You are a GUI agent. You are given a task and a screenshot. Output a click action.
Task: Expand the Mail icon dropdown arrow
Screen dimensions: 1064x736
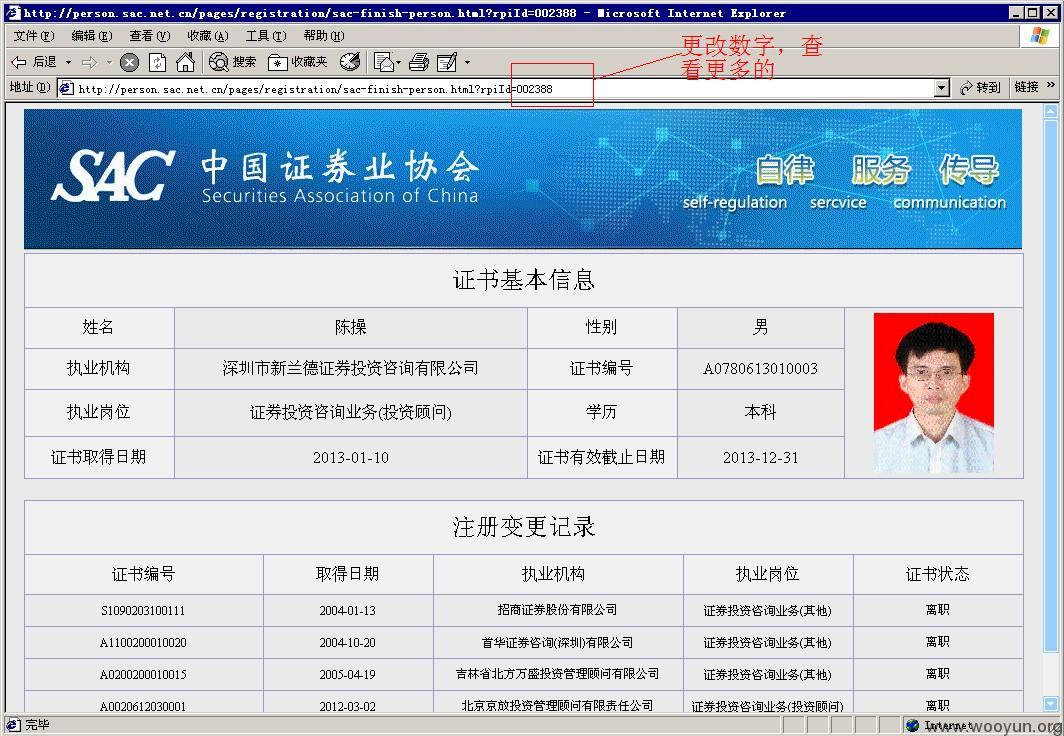click(x=399, y=62)
